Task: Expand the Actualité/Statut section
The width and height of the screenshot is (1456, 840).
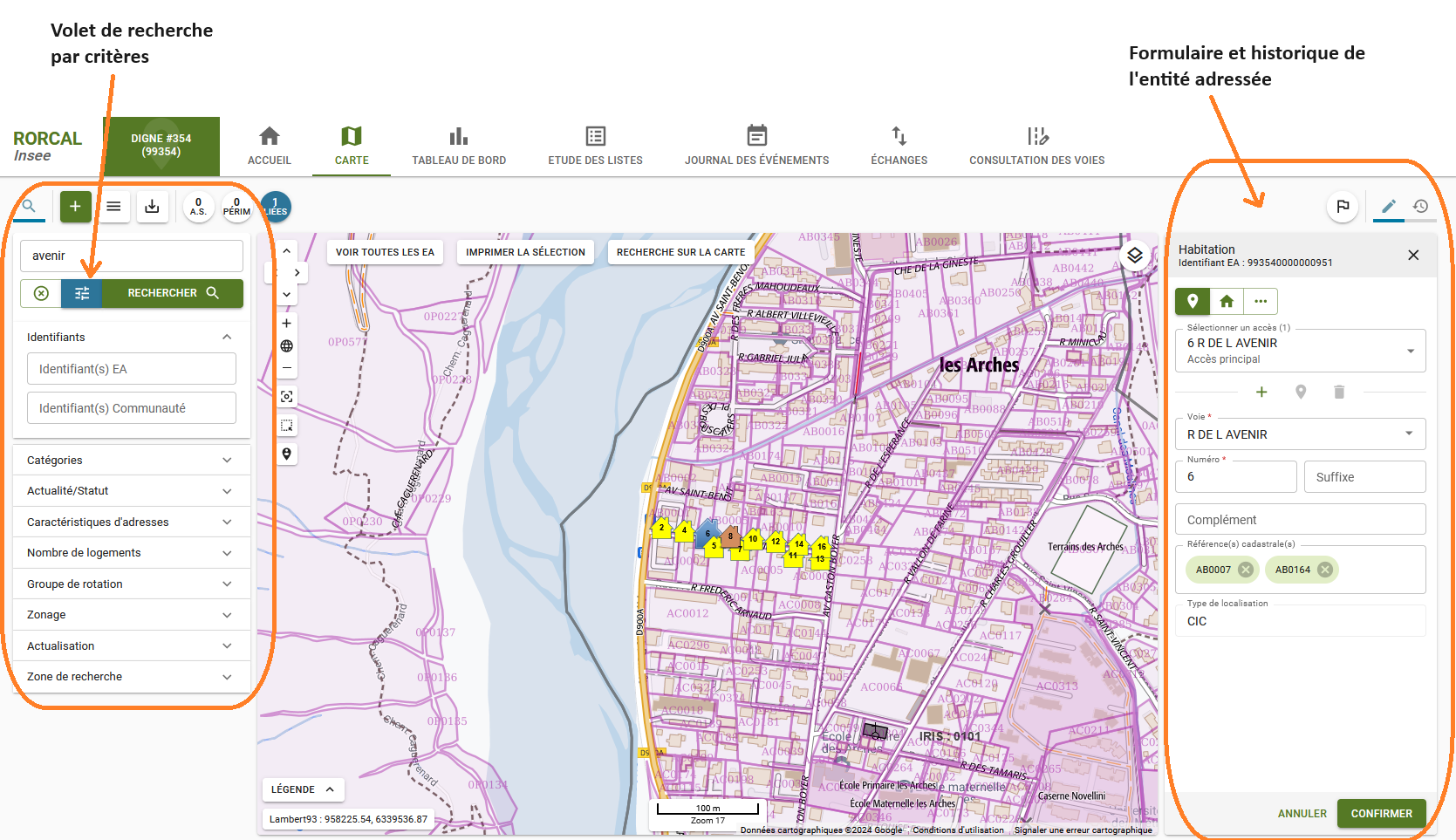Action: 132,491
